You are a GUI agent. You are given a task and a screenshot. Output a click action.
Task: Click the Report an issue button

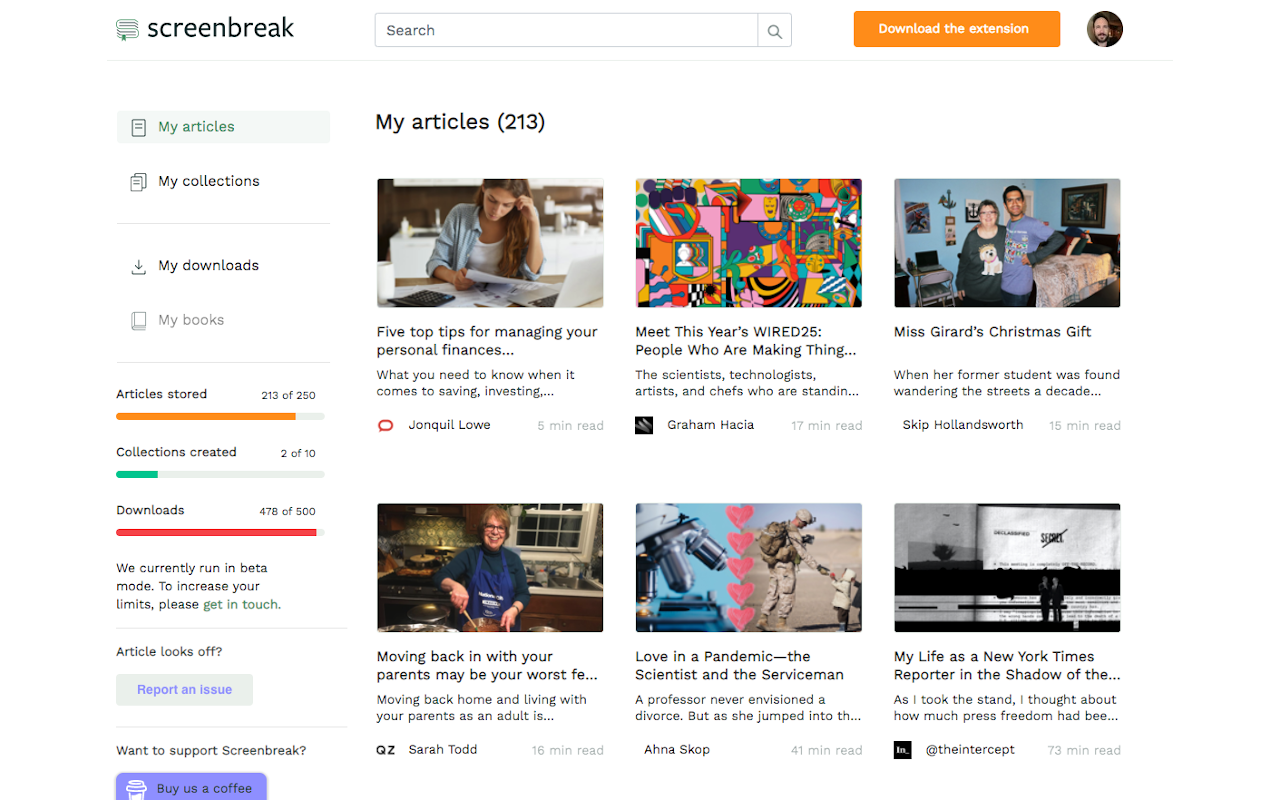click(x=184, y=690)
